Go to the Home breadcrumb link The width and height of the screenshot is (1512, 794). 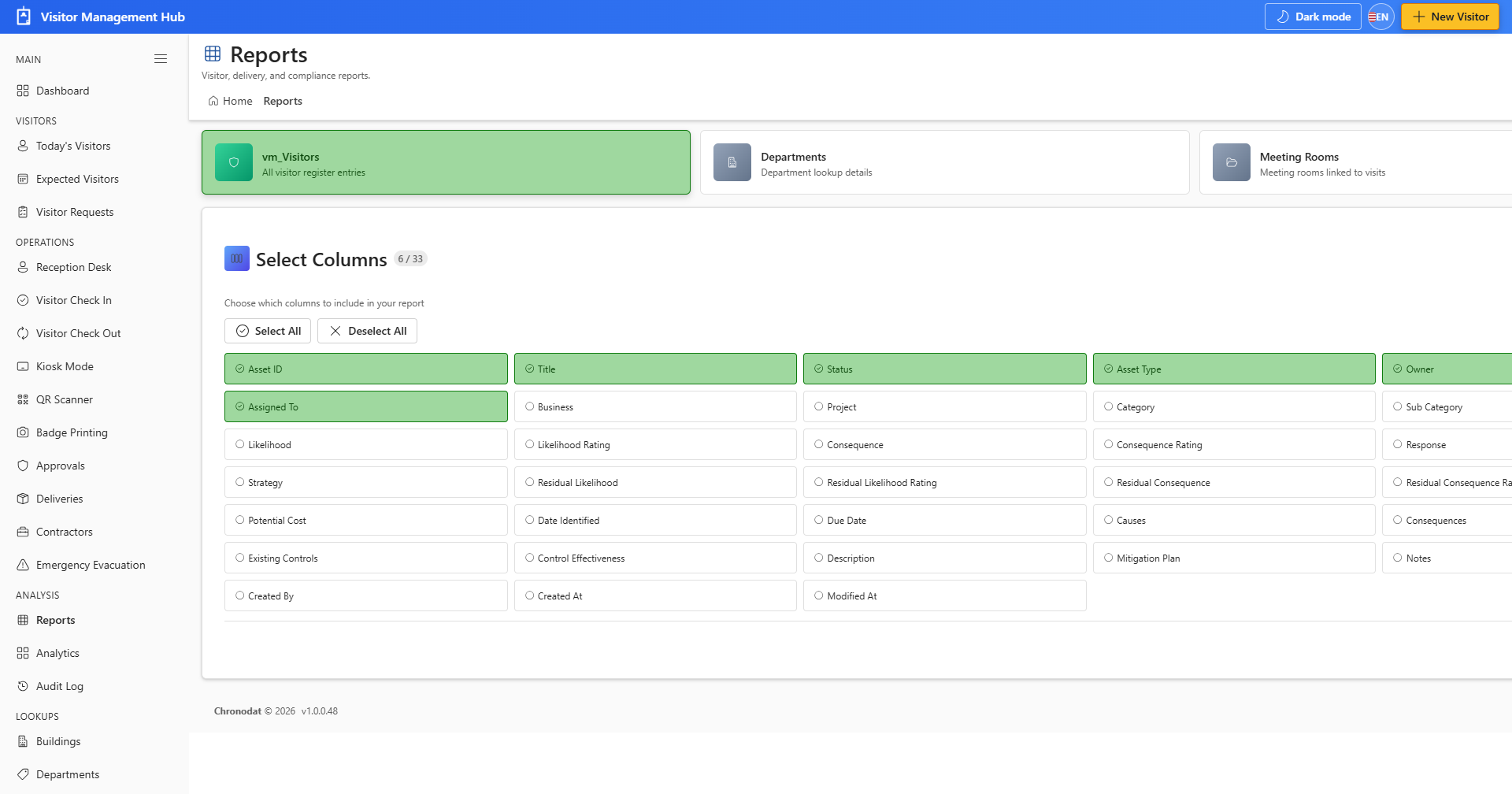pos(230,101)
